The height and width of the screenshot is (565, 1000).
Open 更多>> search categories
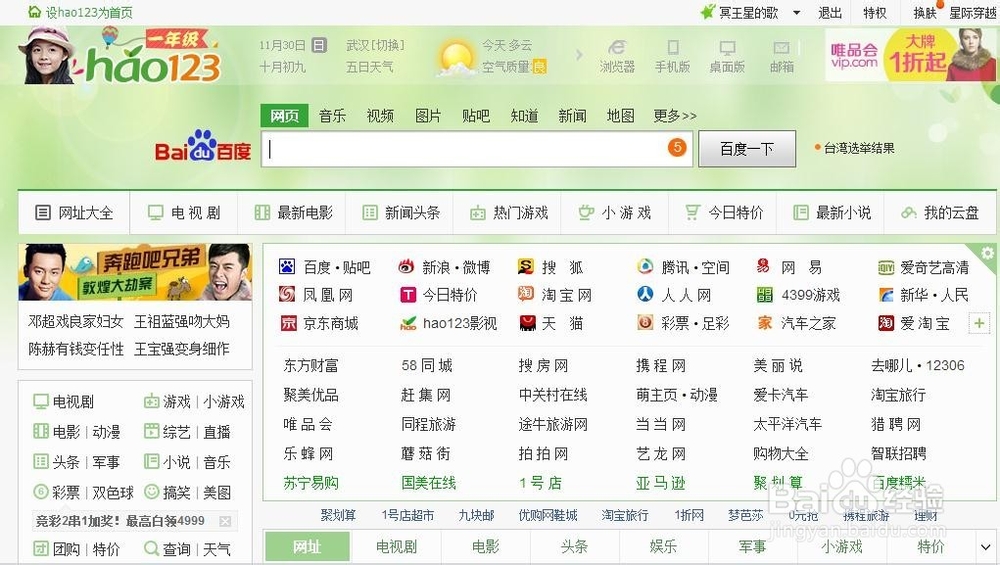(x=675, y=115)
